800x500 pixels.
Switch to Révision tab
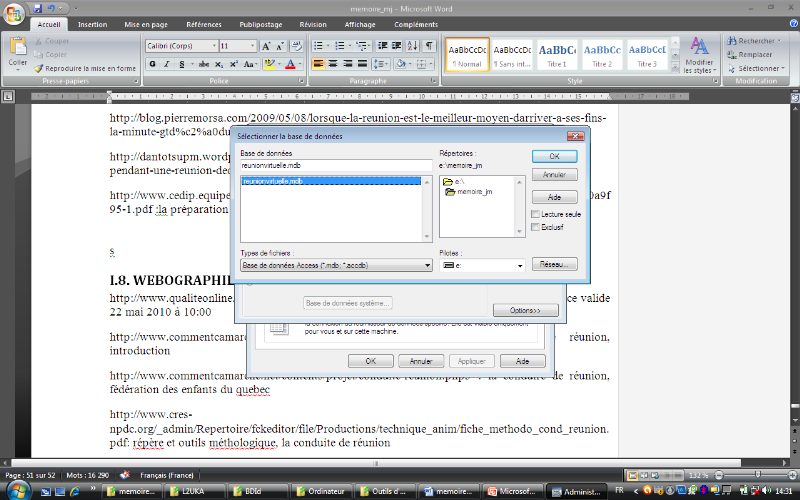[313, 24]
